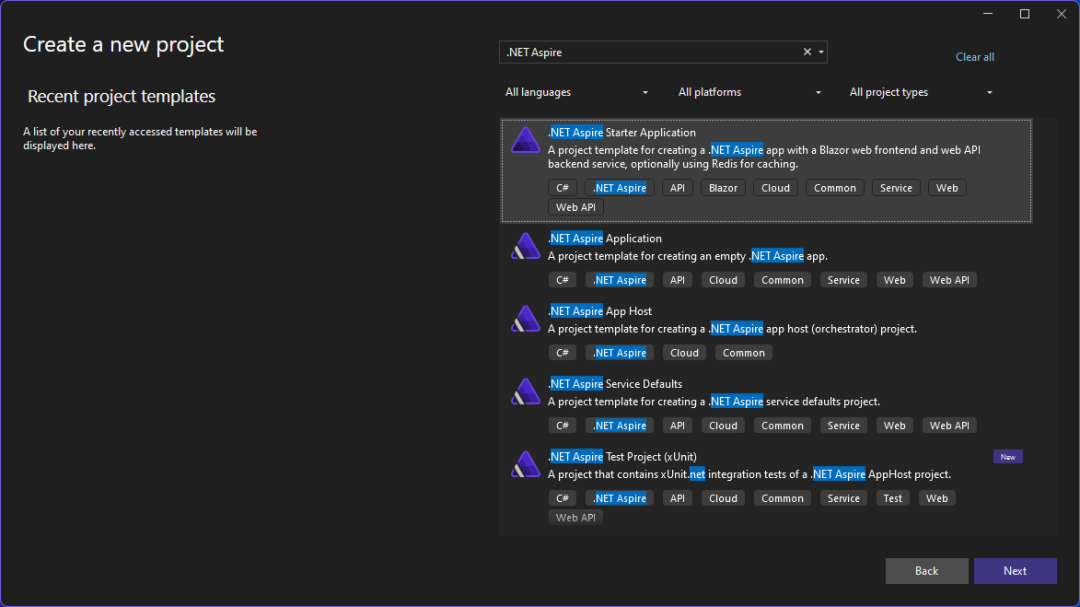Minimize the Create a new project window

[988, 14]
